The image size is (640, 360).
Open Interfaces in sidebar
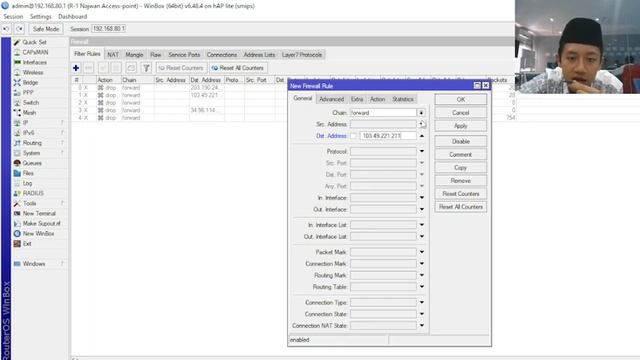pos(34,62)
